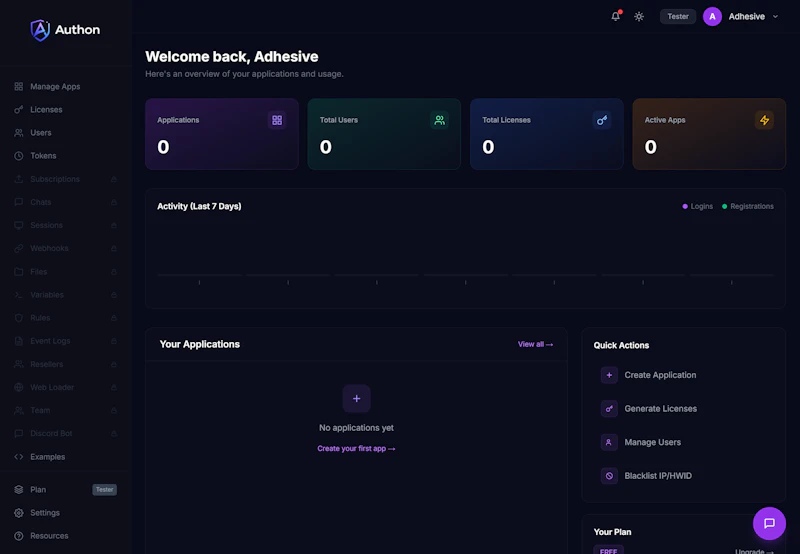Screen dimensions: 800x554
Task: Open the purple chat bubble button
Action: click(769, 523)
